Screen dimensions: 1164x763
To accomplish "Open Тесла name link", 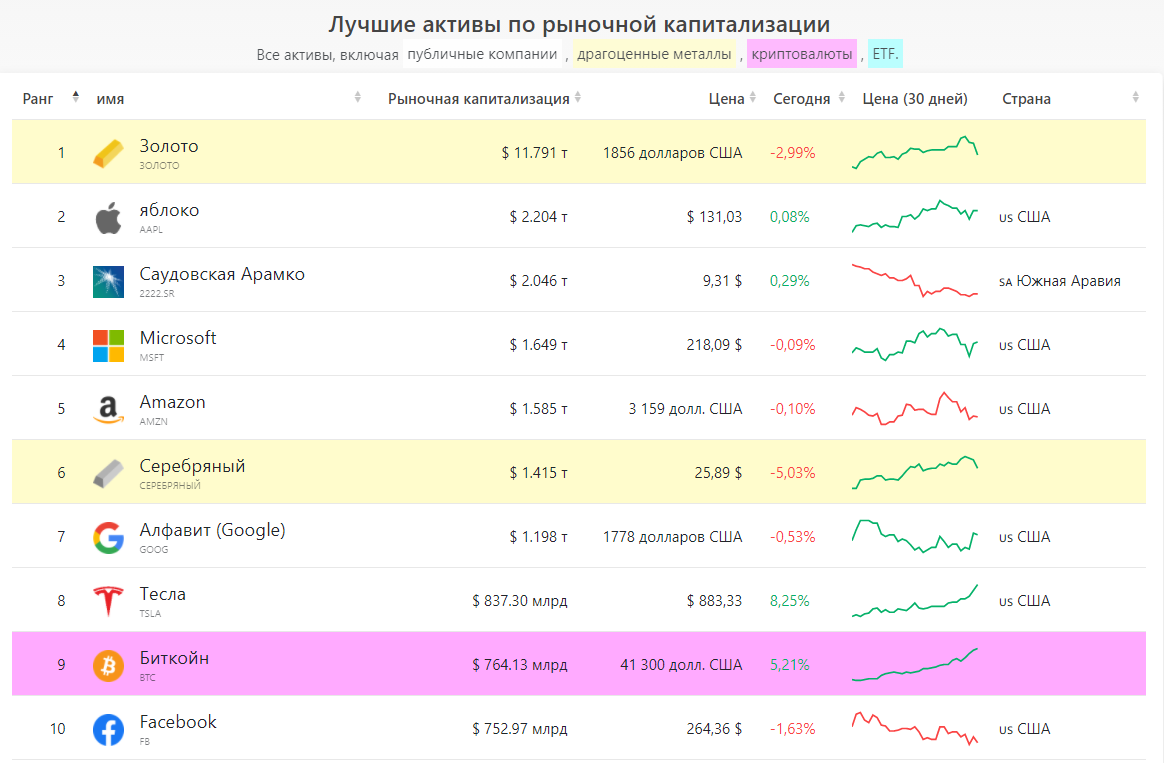I will point(163,594).
